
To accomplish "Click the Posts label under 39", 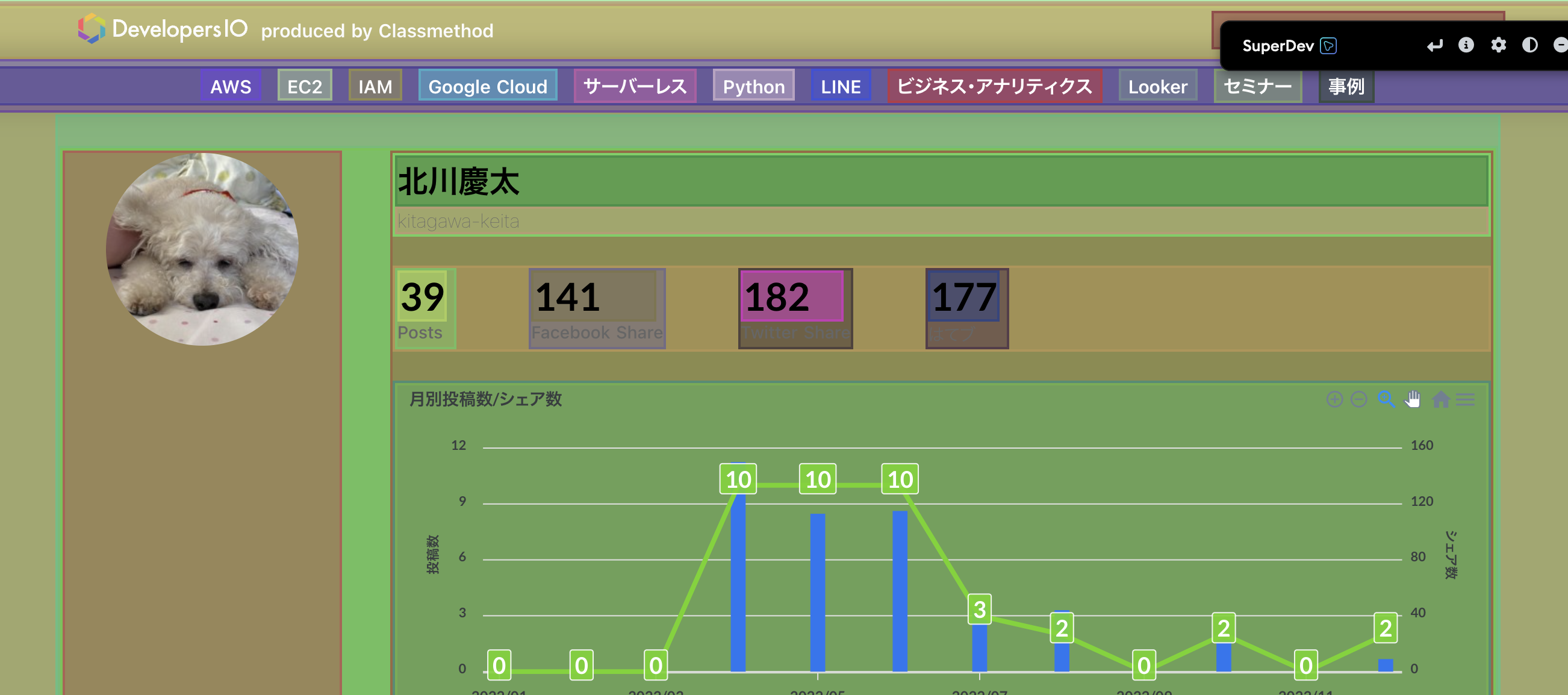I will [x=420, y=332].
